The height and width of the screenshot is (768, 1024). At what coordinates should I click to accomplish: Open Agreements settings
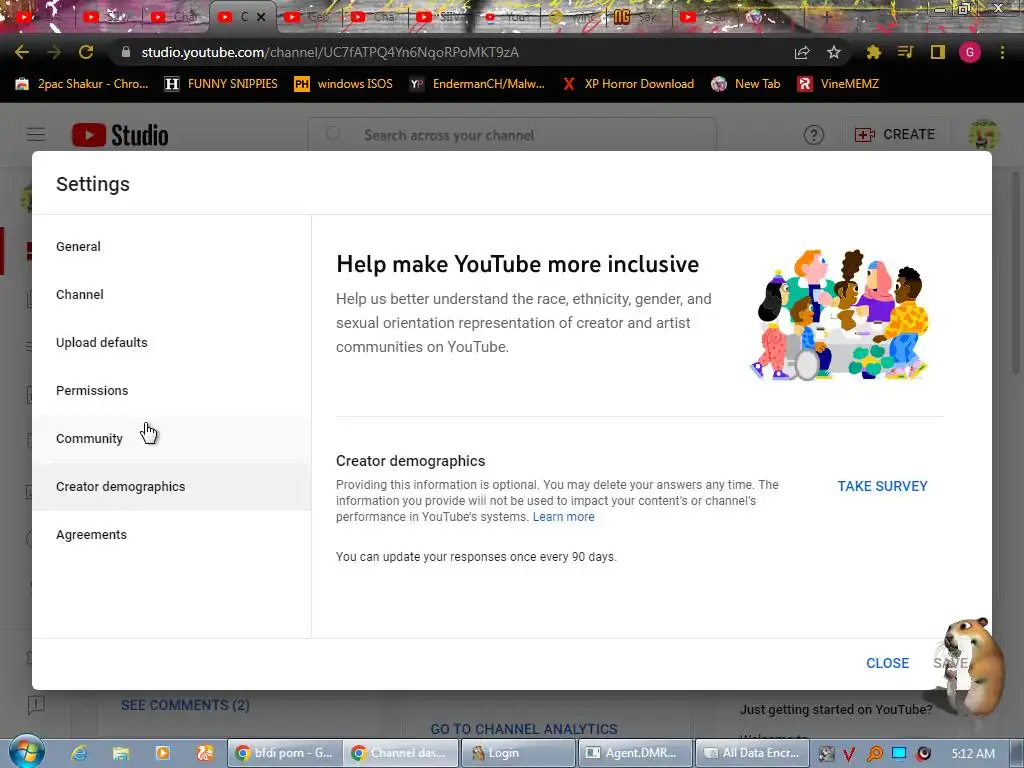pos(172,535)
